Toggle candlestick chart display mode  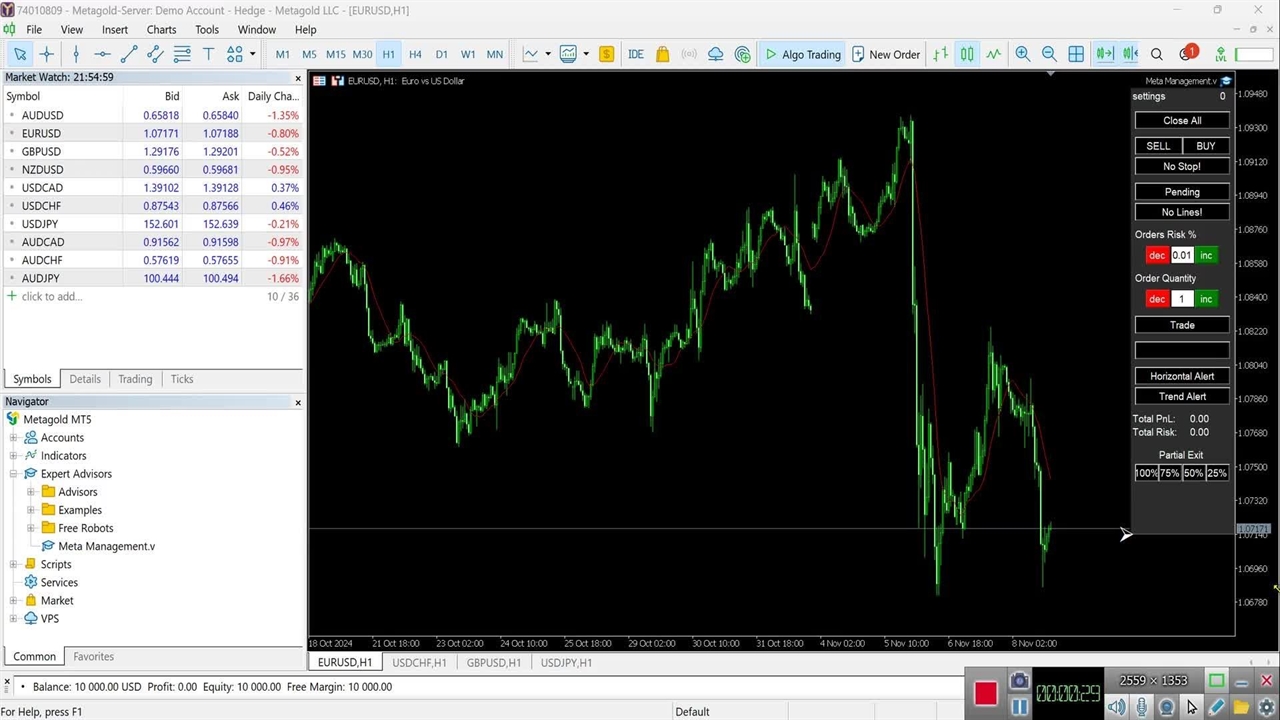967,54
